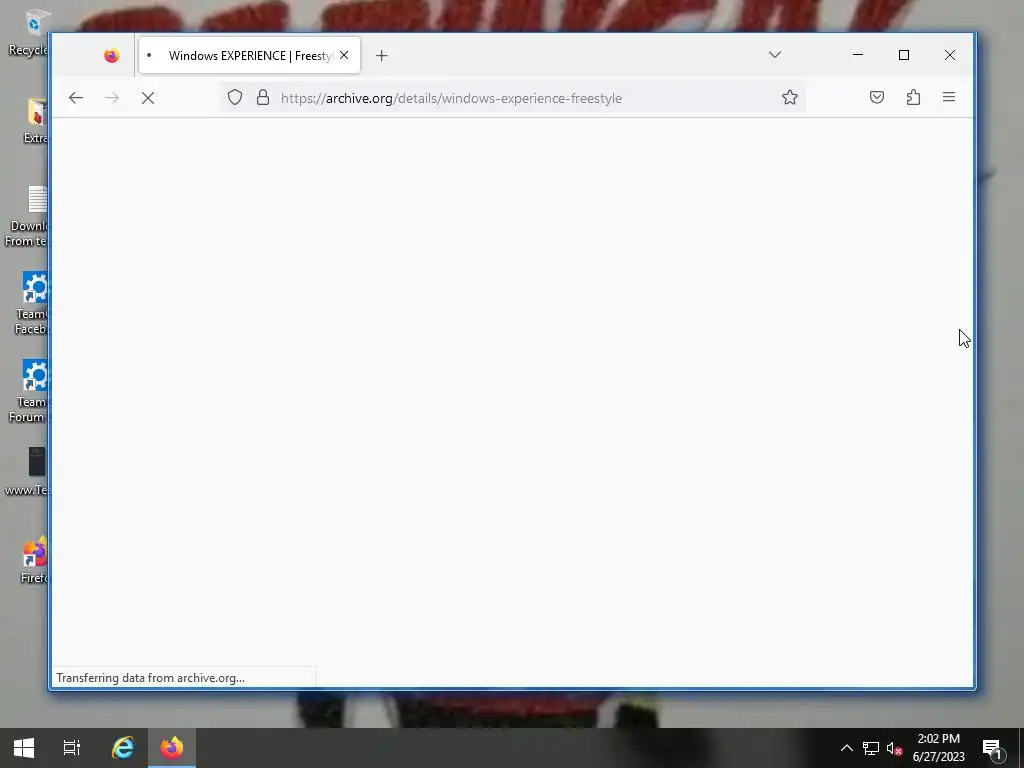Open the muted volume tray icon
The width and height of the screenshot is (1024, 768).
click(894, 748)
